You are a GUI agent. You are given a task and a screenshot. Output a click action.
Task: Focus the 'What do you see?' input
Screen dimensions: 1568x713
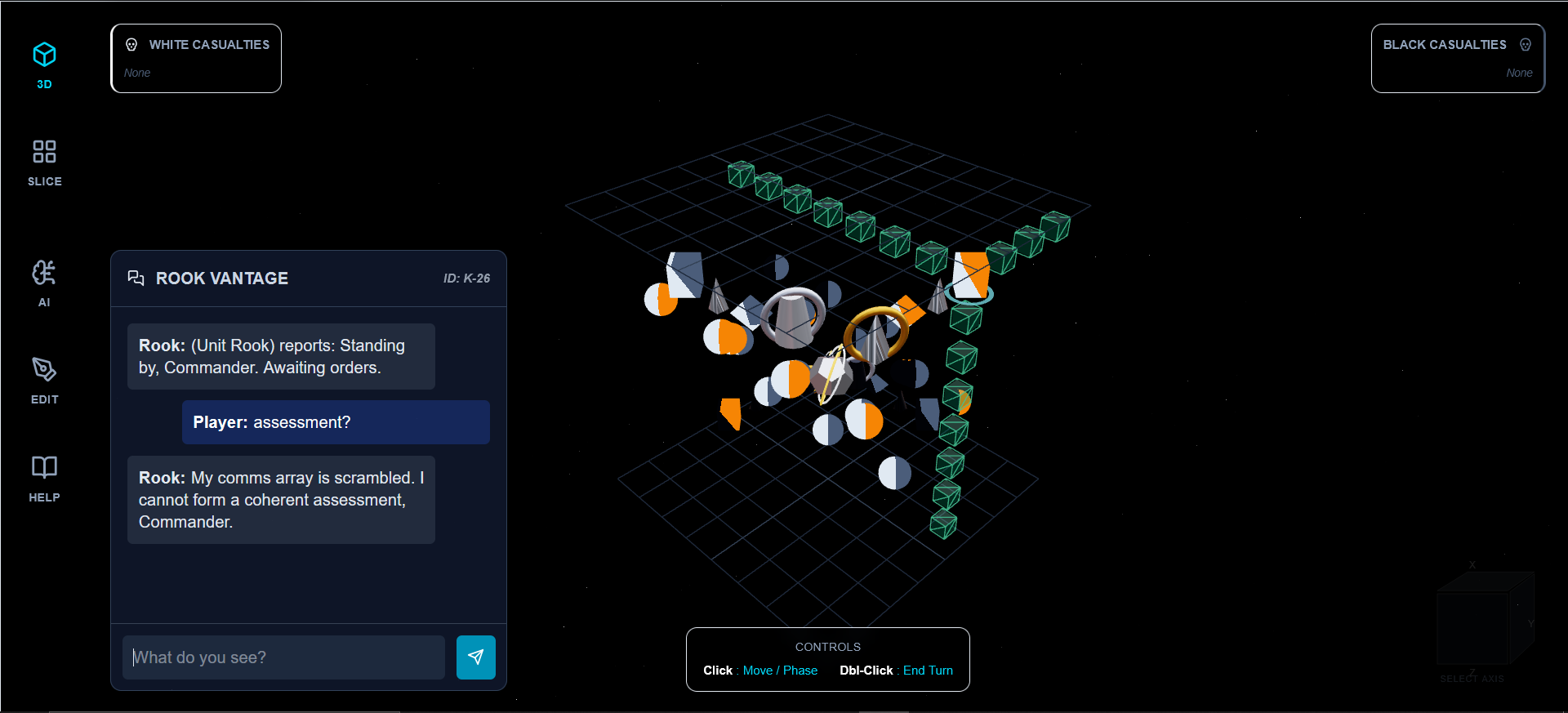283,657
